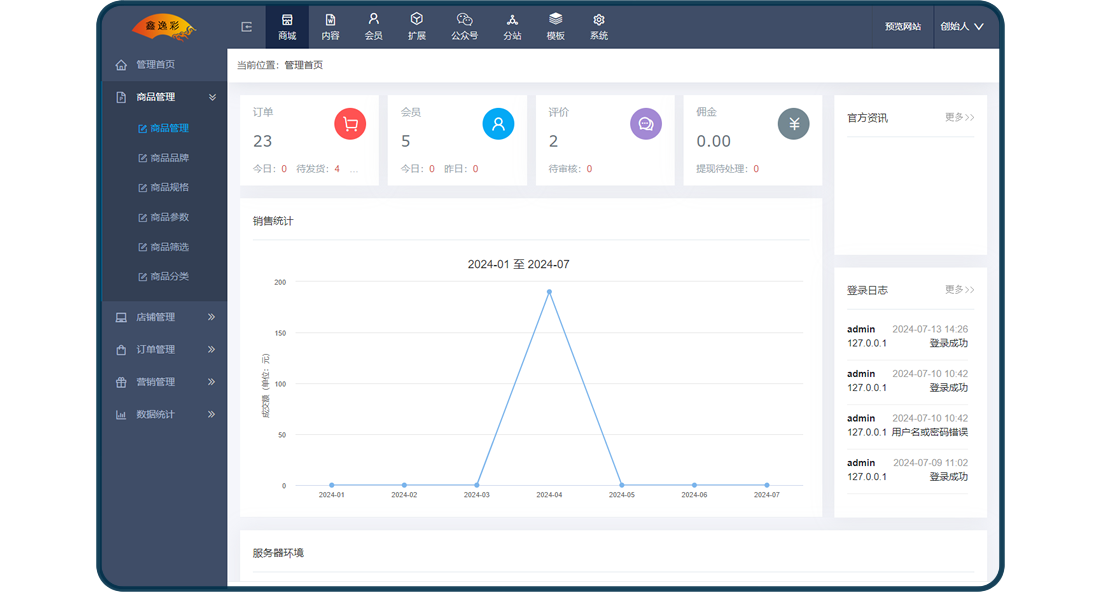This screenshot has height=592, width=1100.
Task: Click the 数据统计 bar chart icon
Action: click(x=121, y=415)
